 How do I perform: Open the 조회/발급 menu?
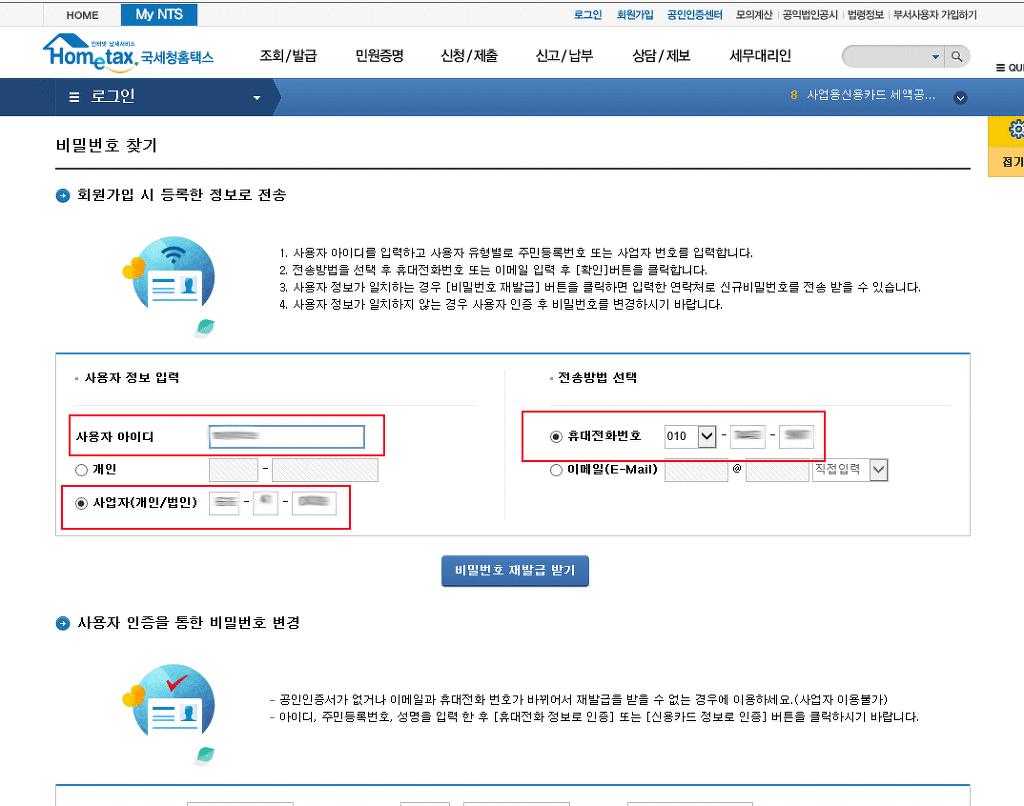click(288, 56)
